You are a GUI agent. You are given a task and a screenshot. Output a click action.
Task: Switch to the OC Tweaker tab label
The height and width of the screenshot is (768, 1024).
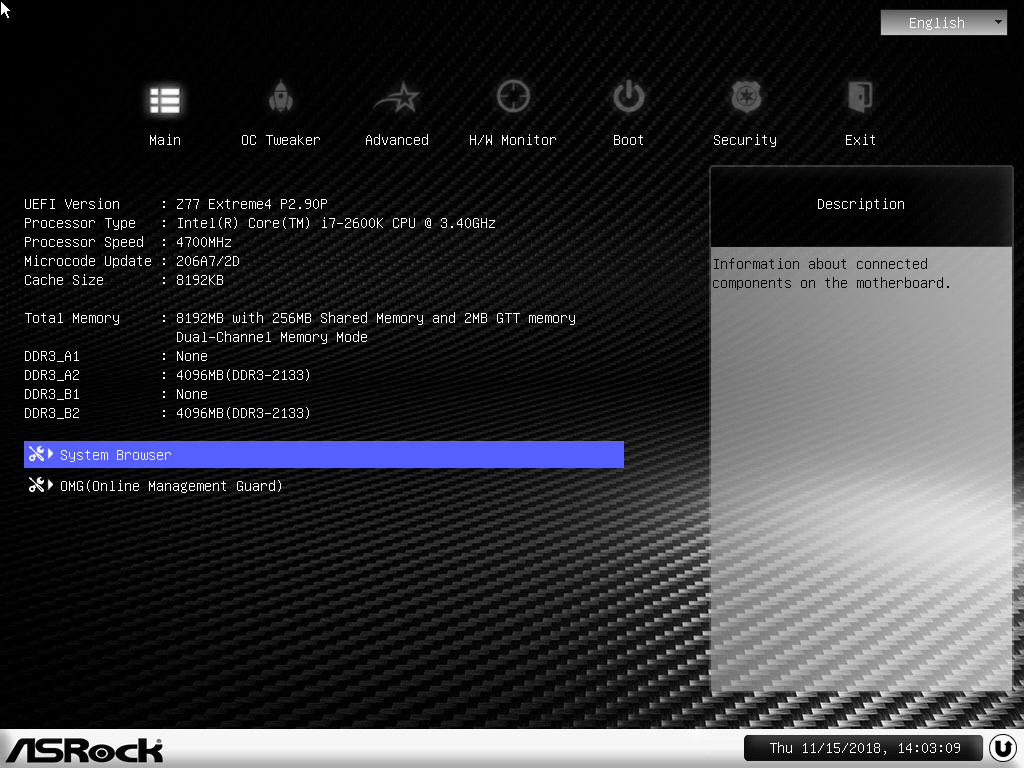pos(281,140)
